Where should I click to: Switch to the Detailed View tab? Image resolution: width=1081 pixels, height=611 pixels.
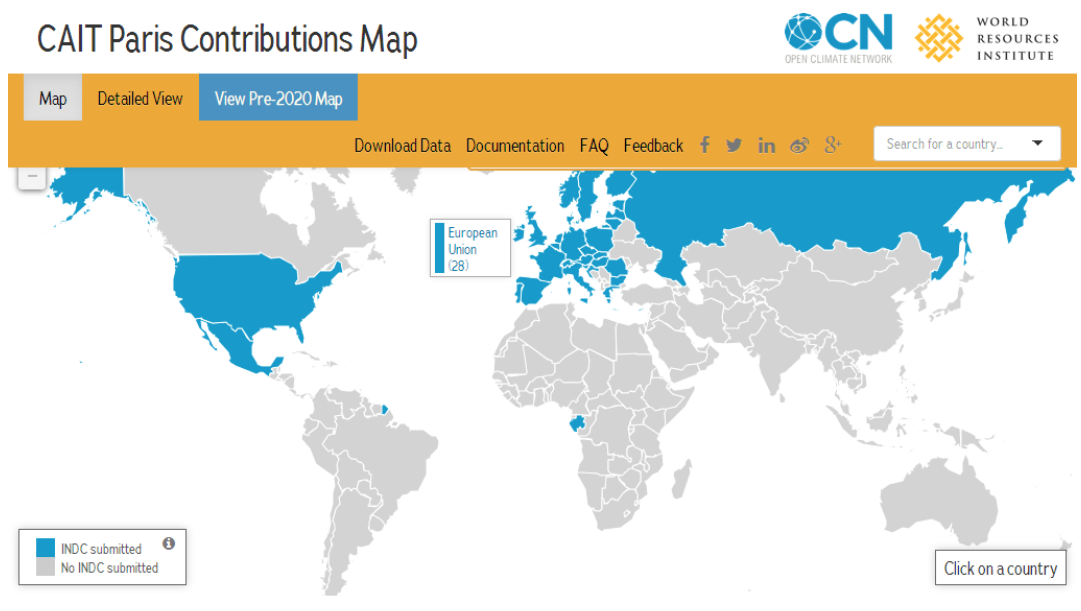coord(140,98)
